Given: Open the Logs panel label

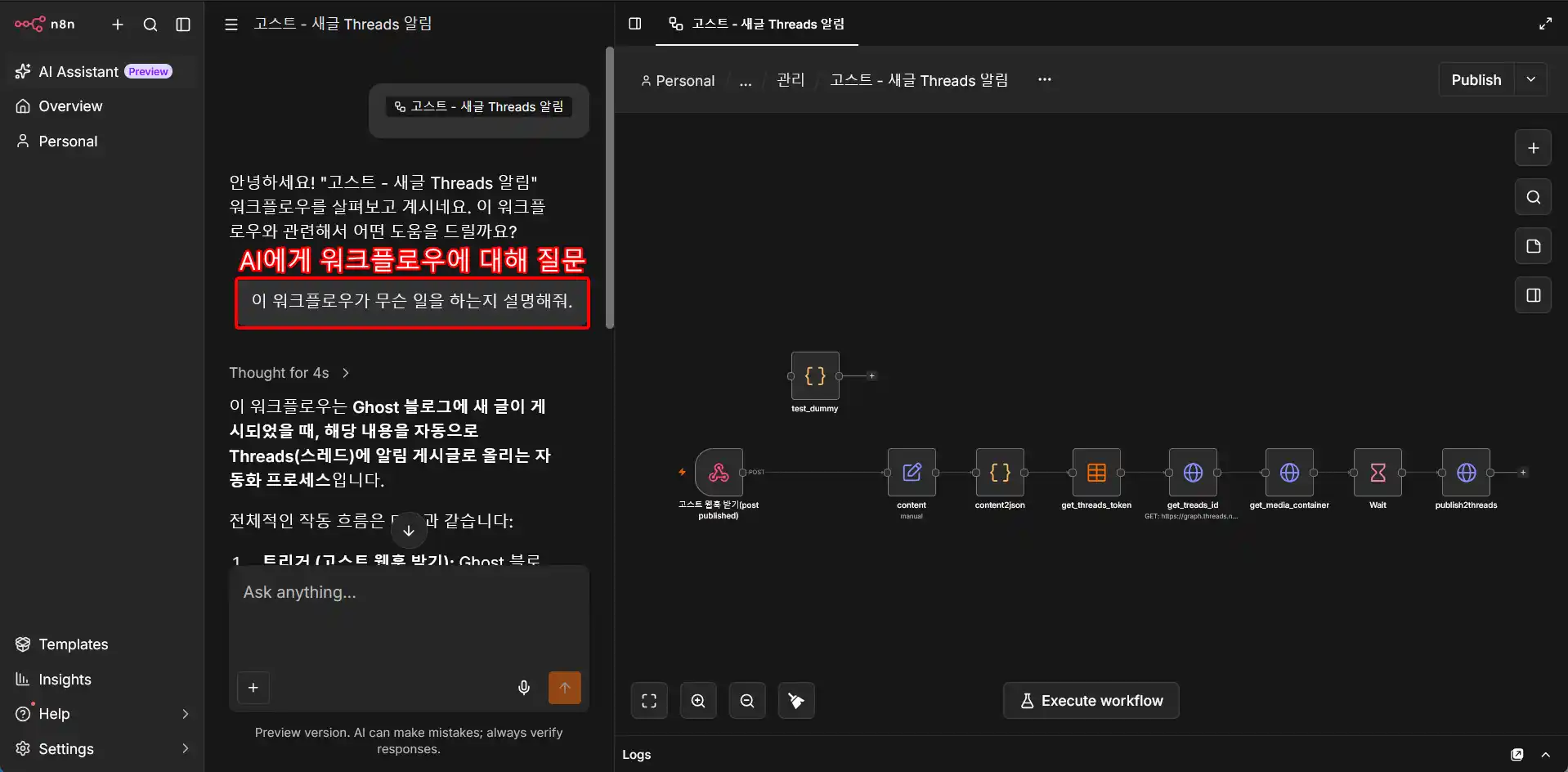Looking at the screenshot, I should pyautogui.click(x=637, y=755).
